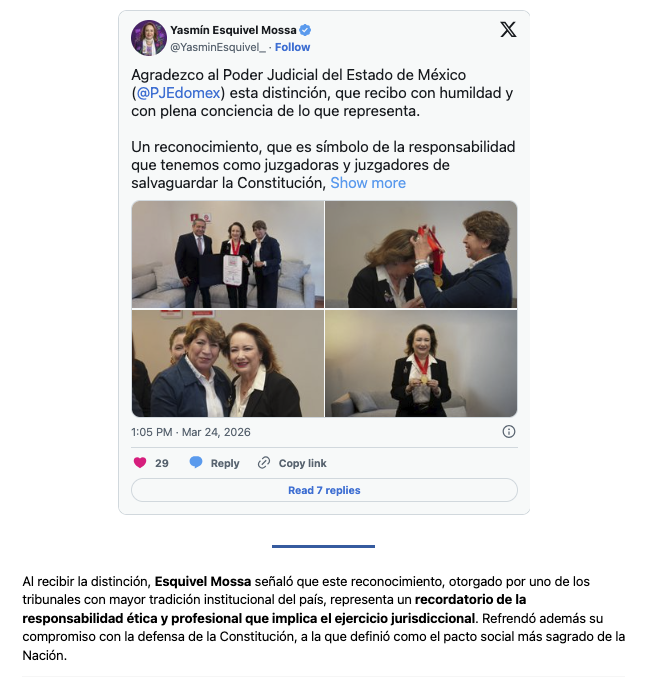Click the X logo icon in tweet
The height and width of the screenshot is (677, 645).
click(508, 30)
